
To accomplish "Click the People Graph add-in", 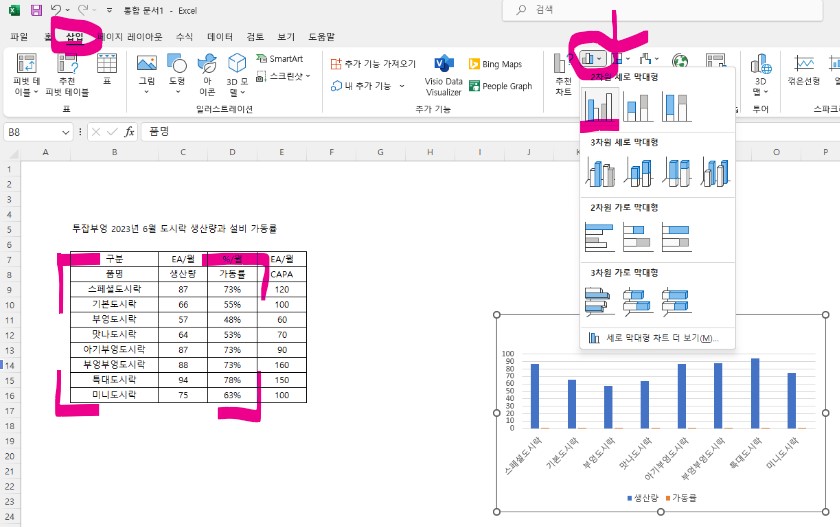I will 501,86.
